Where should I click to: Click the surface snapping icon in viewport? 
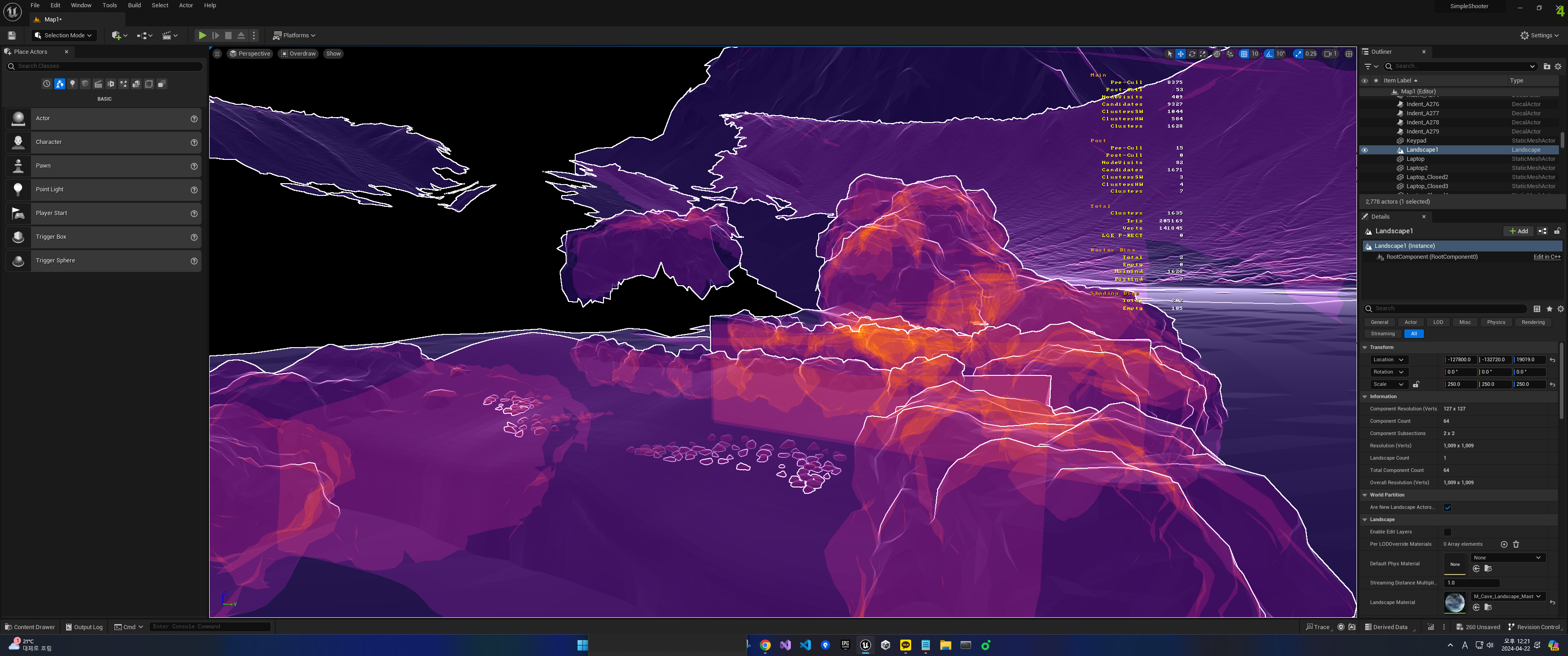[1230, 54]
